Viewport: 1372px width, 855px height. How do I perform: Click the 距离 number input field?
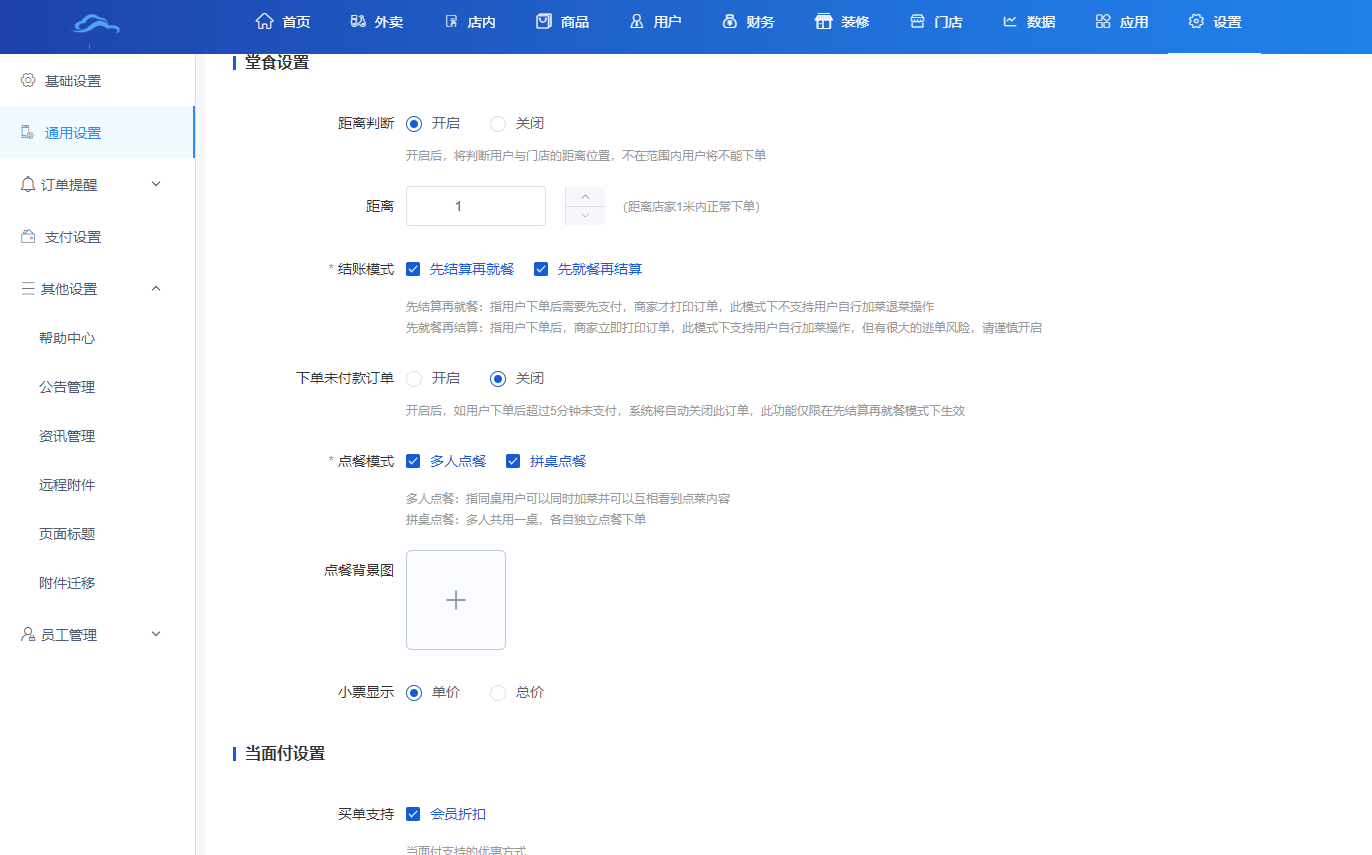coord(476,206)
